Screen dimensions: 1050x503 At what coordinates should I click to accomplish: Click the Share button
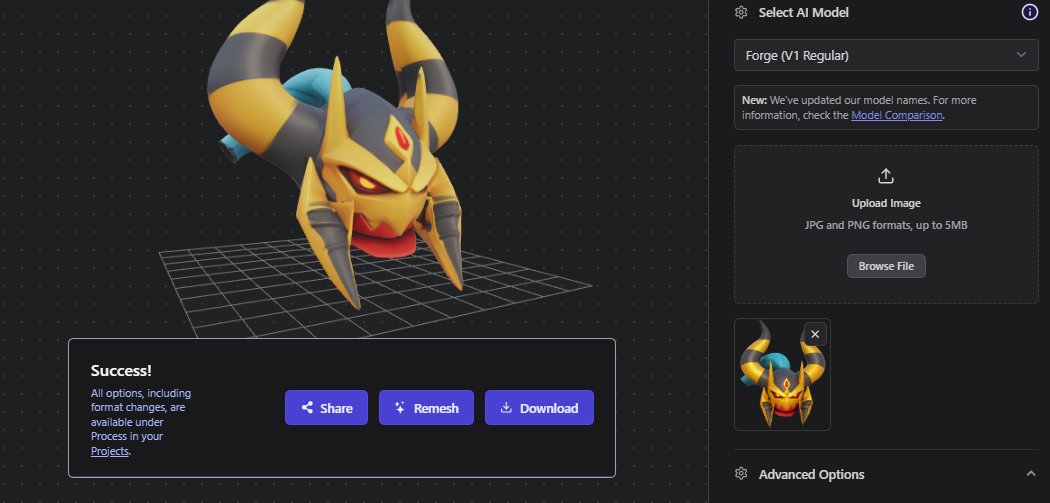pyautogui.click(x=326, y=407)
